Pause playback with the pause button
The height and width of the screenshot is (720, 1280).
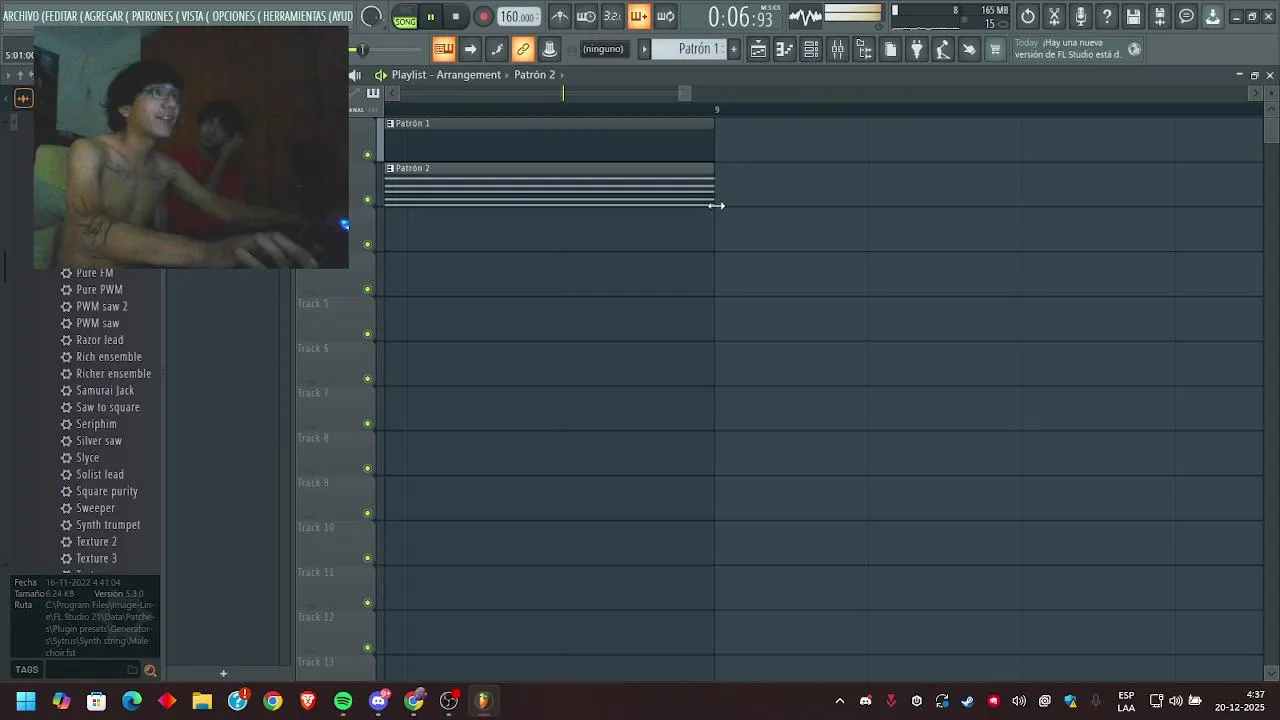click(x=431, y=16)
